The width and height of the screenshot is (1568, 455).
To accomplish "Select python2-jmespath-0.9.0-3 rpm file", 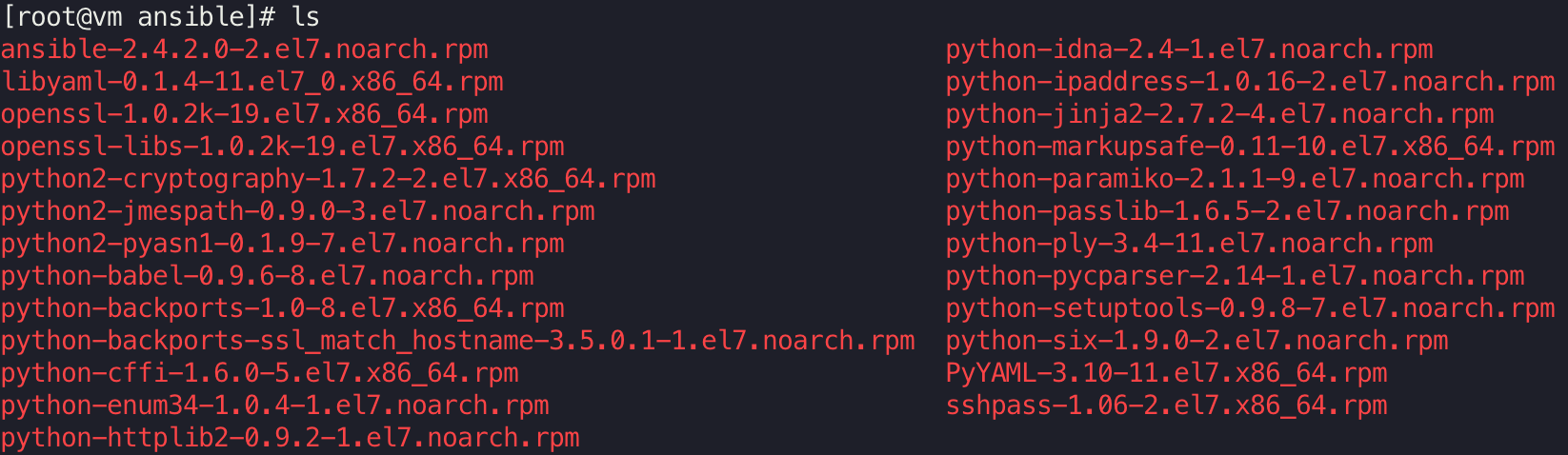I will pos(297,211).
